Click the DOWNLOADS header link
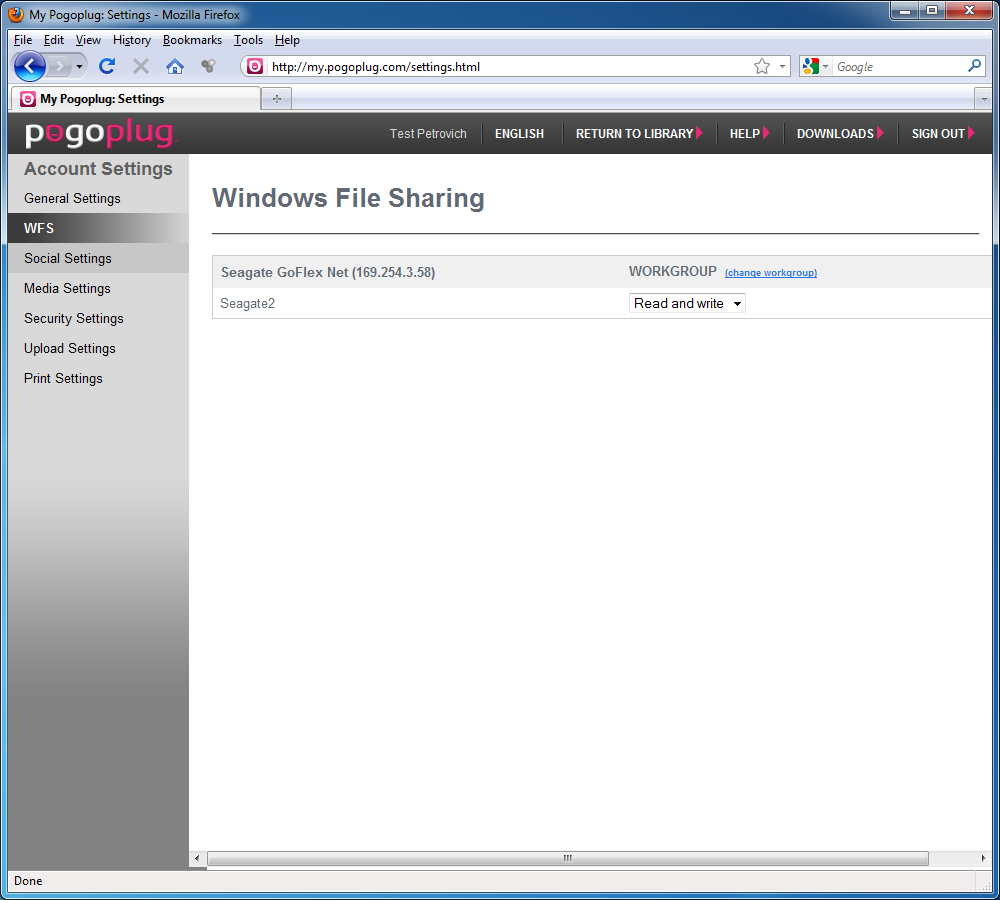 (x=839, y=134)
